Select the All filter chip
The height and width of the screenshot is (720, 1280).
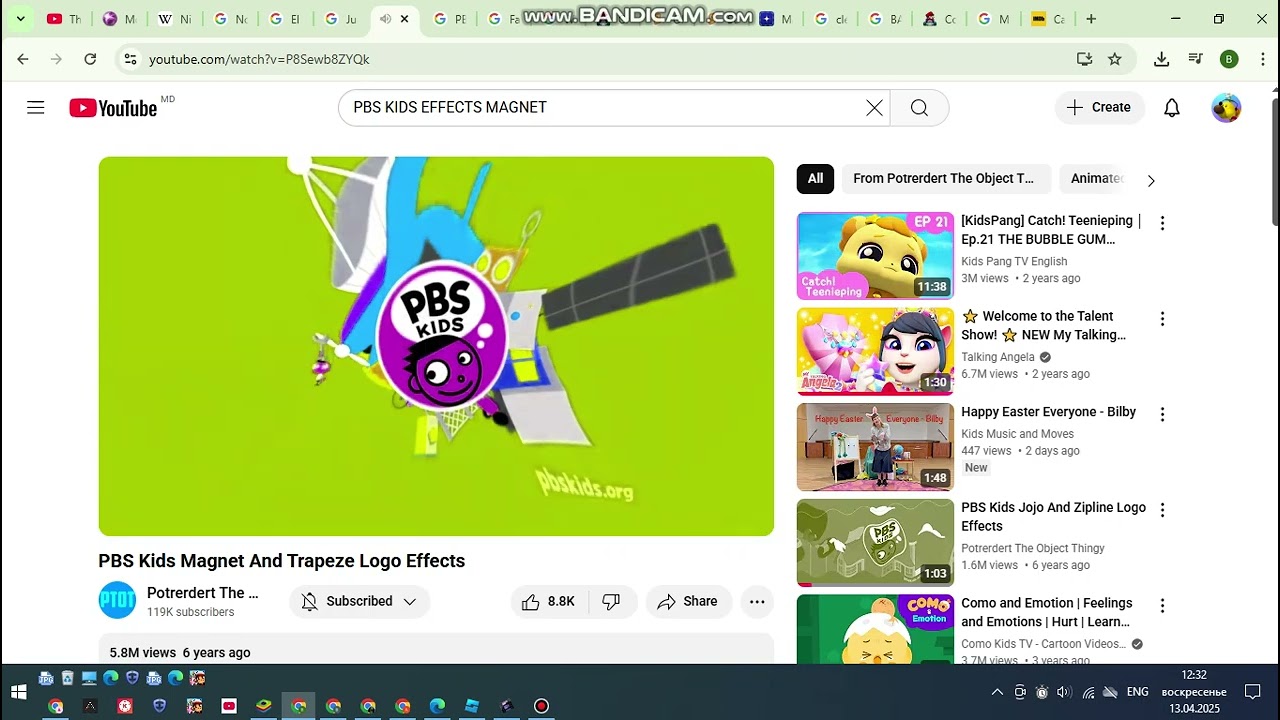(x=815, y=178)
